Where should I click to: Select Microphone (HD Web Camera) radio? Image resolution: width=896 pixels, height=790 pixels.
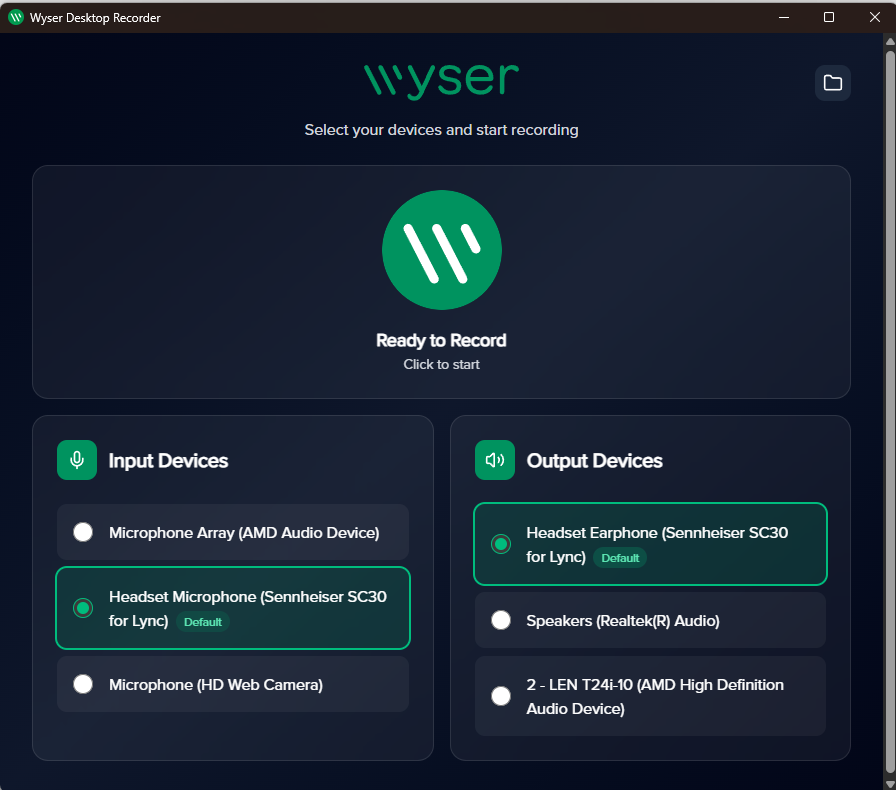click(x=83, y=684)
